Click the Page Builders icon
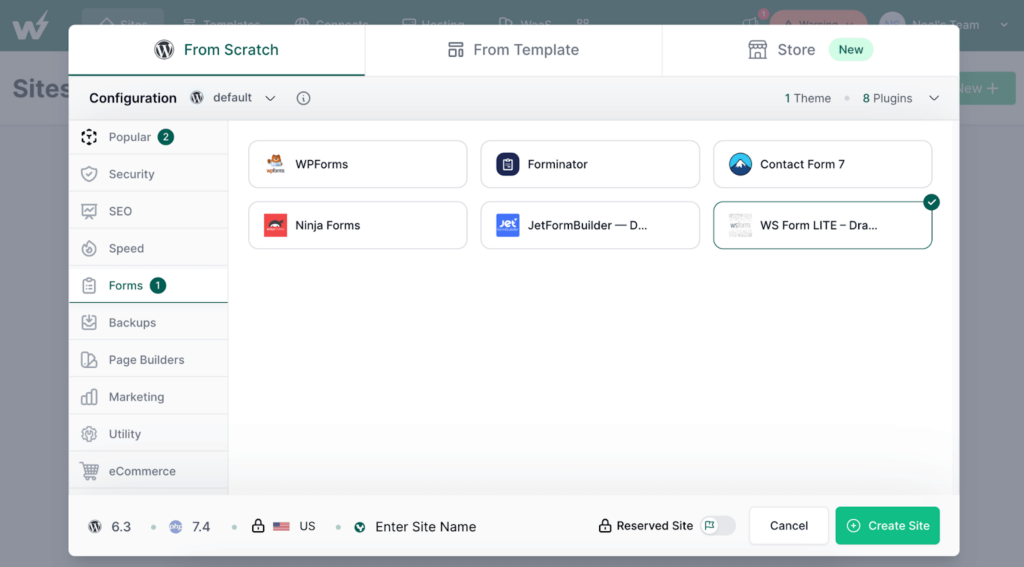The image size is (1024, 567). [89, 360]
